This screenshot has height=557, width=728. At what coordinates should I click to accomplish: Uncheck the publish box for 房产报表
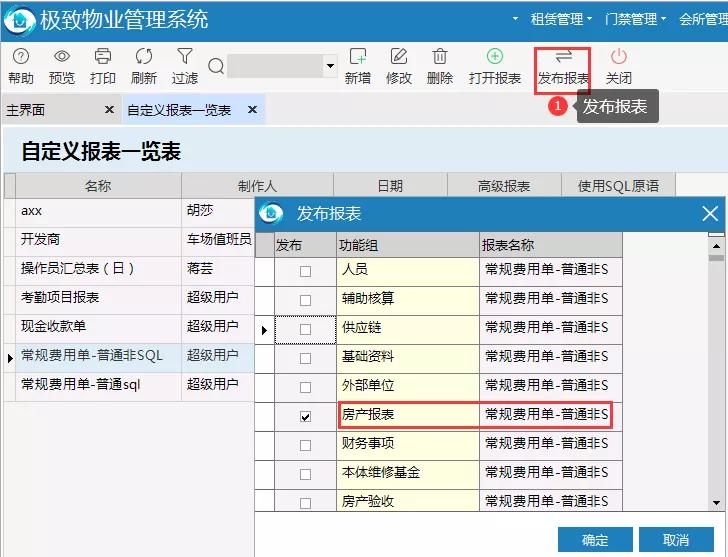tap(305, 416)
